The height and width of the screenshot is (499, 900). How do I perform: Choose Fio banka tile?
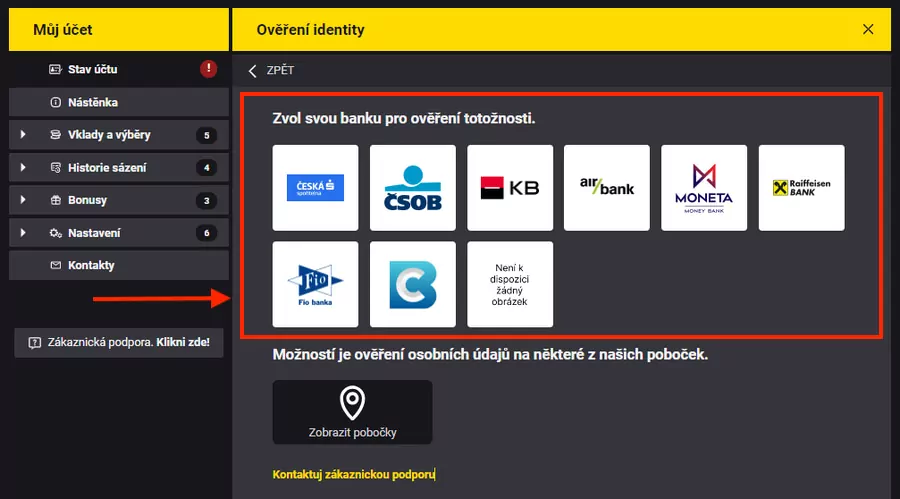click(315, 284)
